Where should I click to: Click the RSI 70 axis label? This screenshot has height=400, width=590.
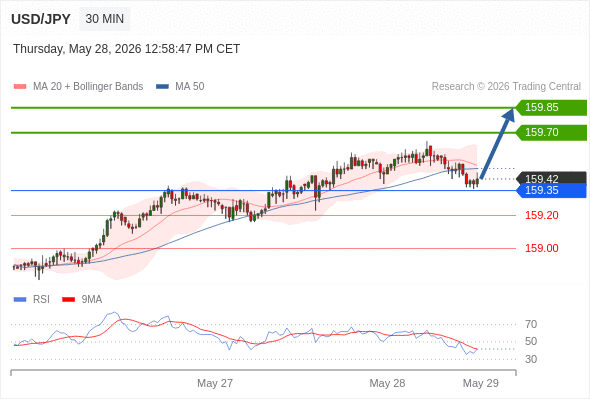(531, 324)
